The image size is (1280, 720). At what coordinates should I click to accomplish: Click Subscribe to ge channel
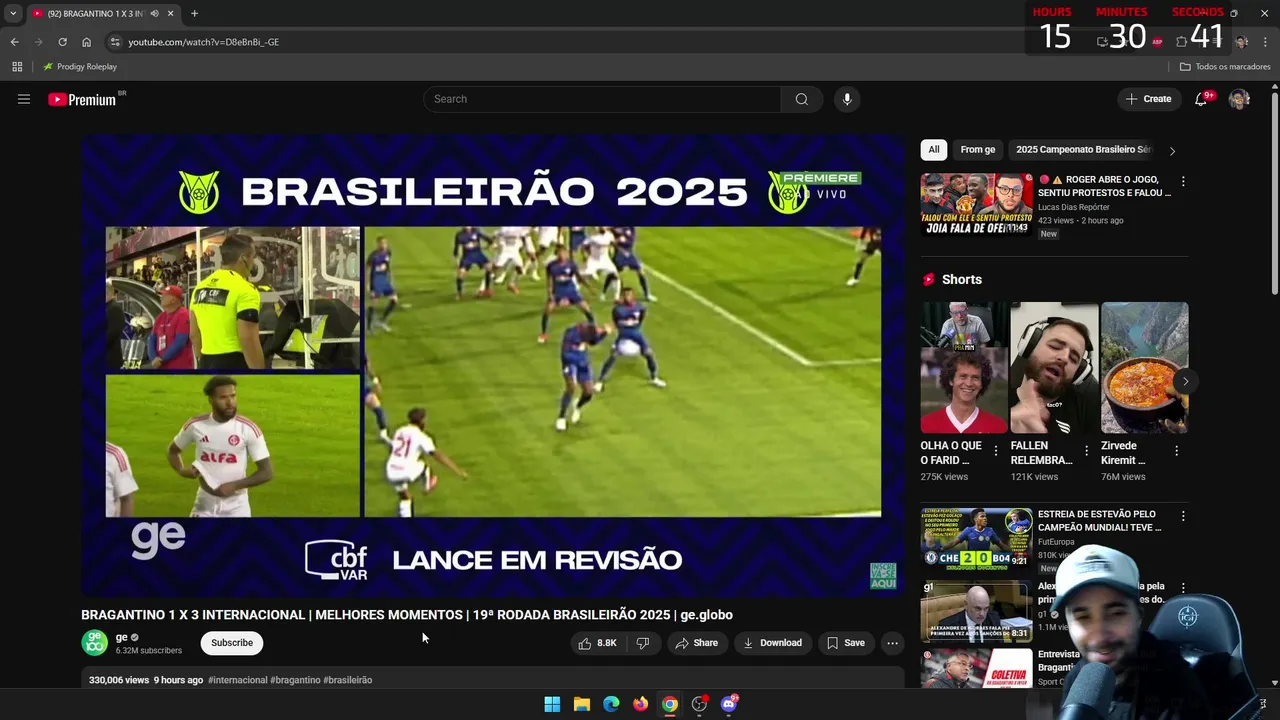click(232, 643)
